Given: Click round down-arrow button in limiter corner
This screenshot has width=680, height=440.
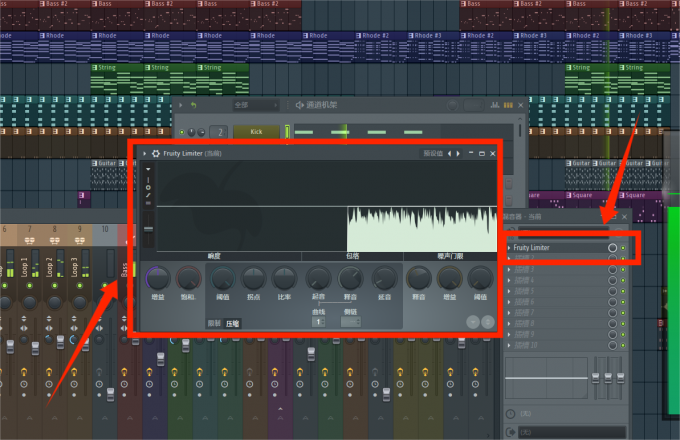Looking at the screenshot, I should [473, 322].
